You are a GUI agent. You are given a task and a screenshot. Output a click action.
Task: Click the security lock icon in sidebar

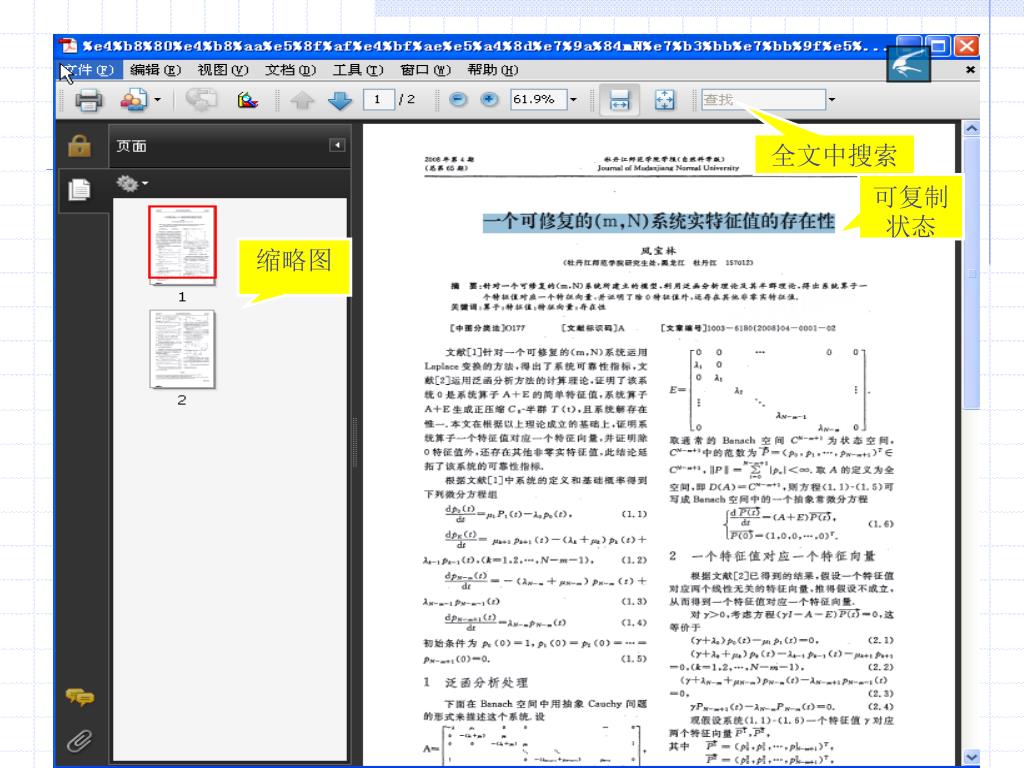click(80, 146)
